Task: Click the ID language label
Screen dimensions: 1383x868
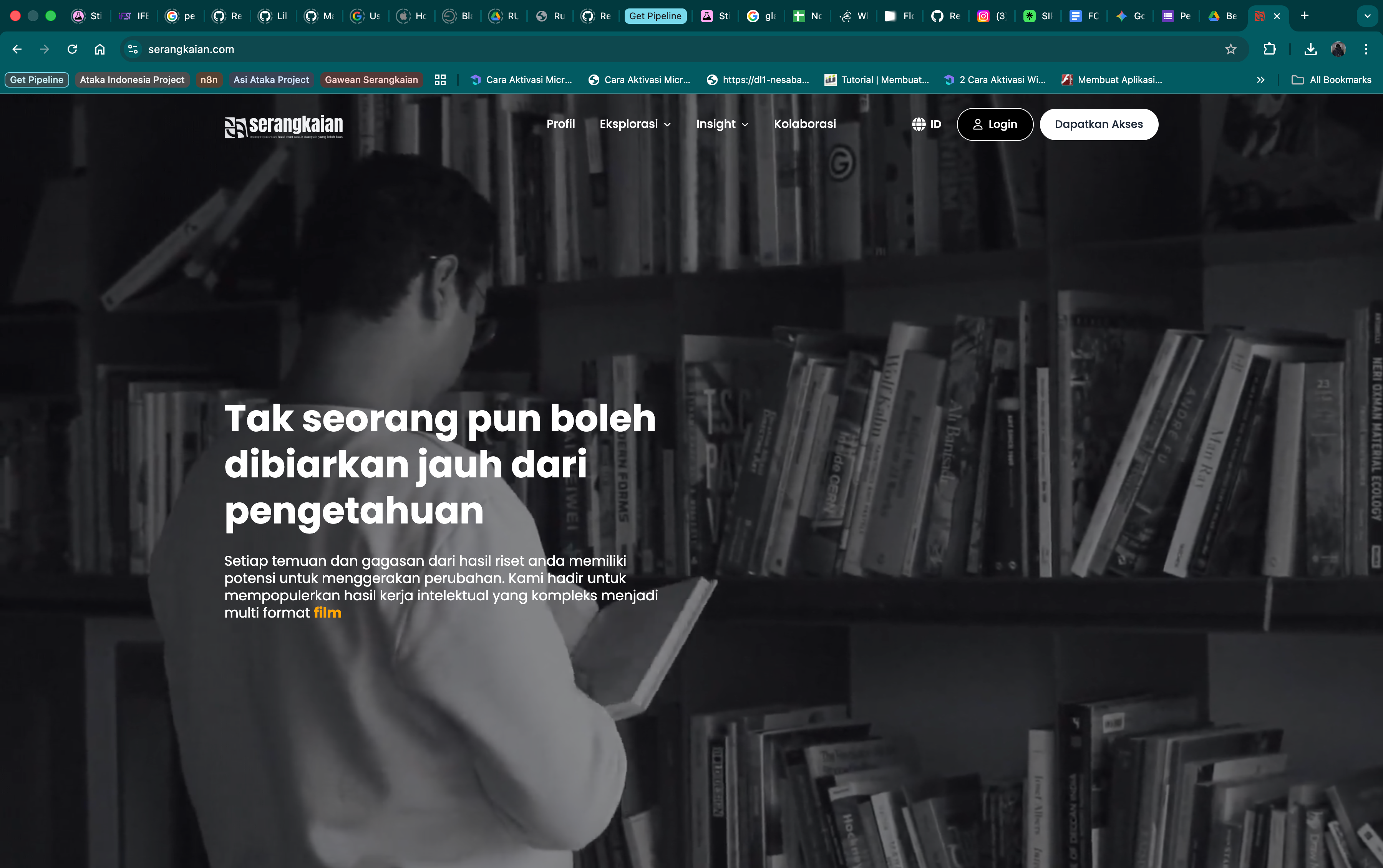Action: click(936, 124)
